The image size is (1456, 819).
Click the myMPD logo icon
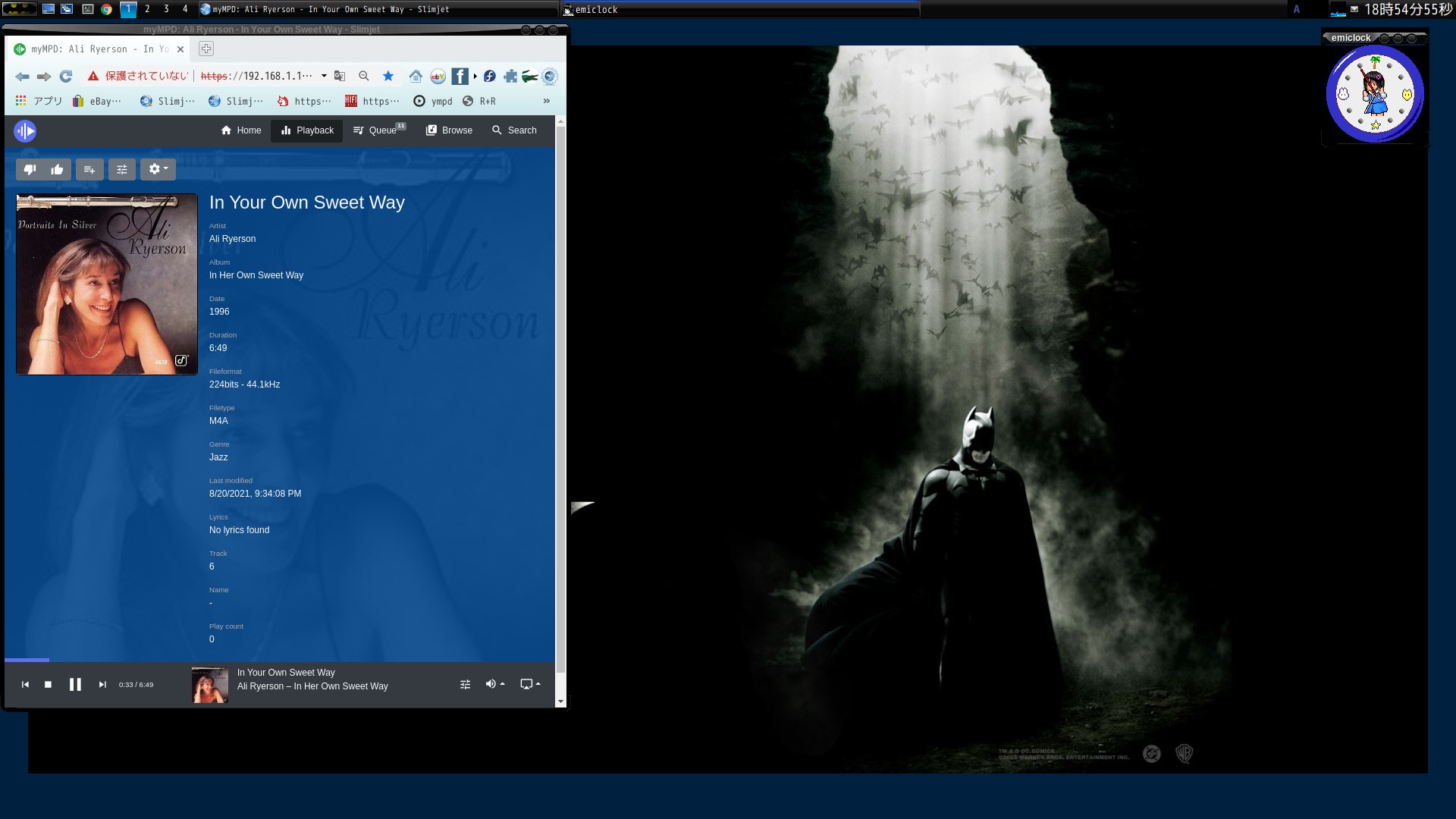[x=24, y=130]
